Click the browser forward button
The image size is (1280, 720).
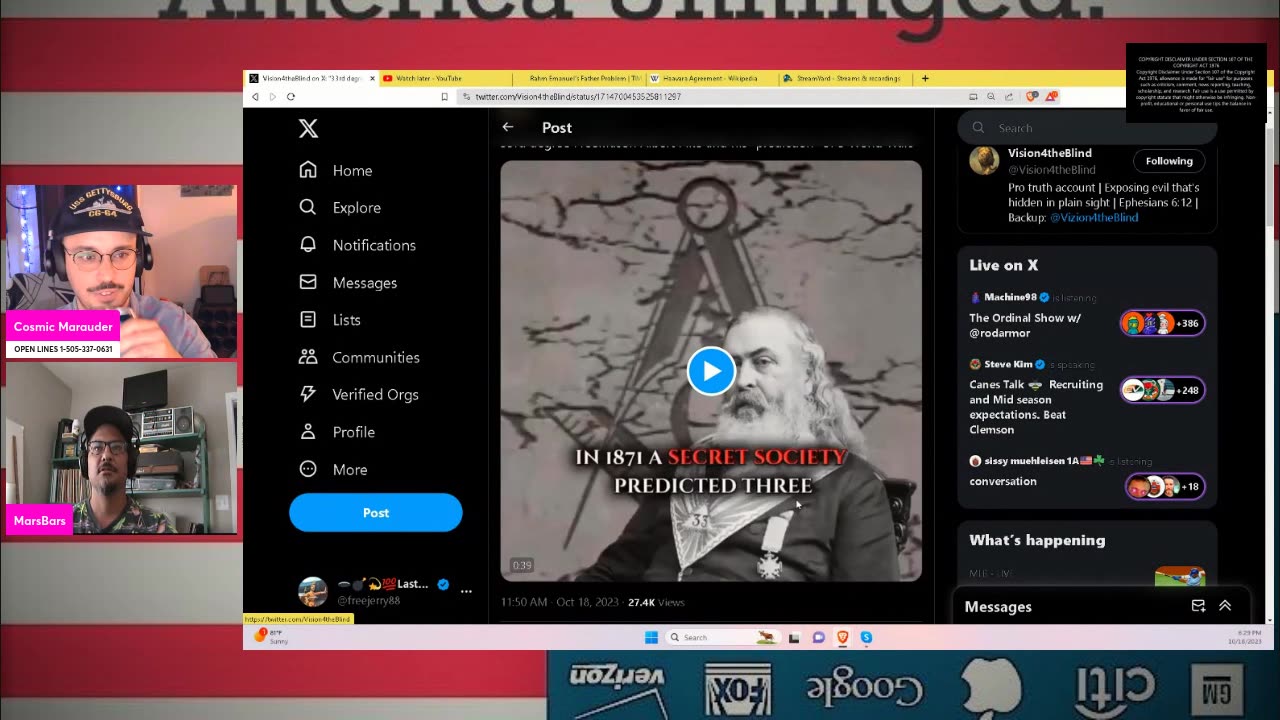272,97
